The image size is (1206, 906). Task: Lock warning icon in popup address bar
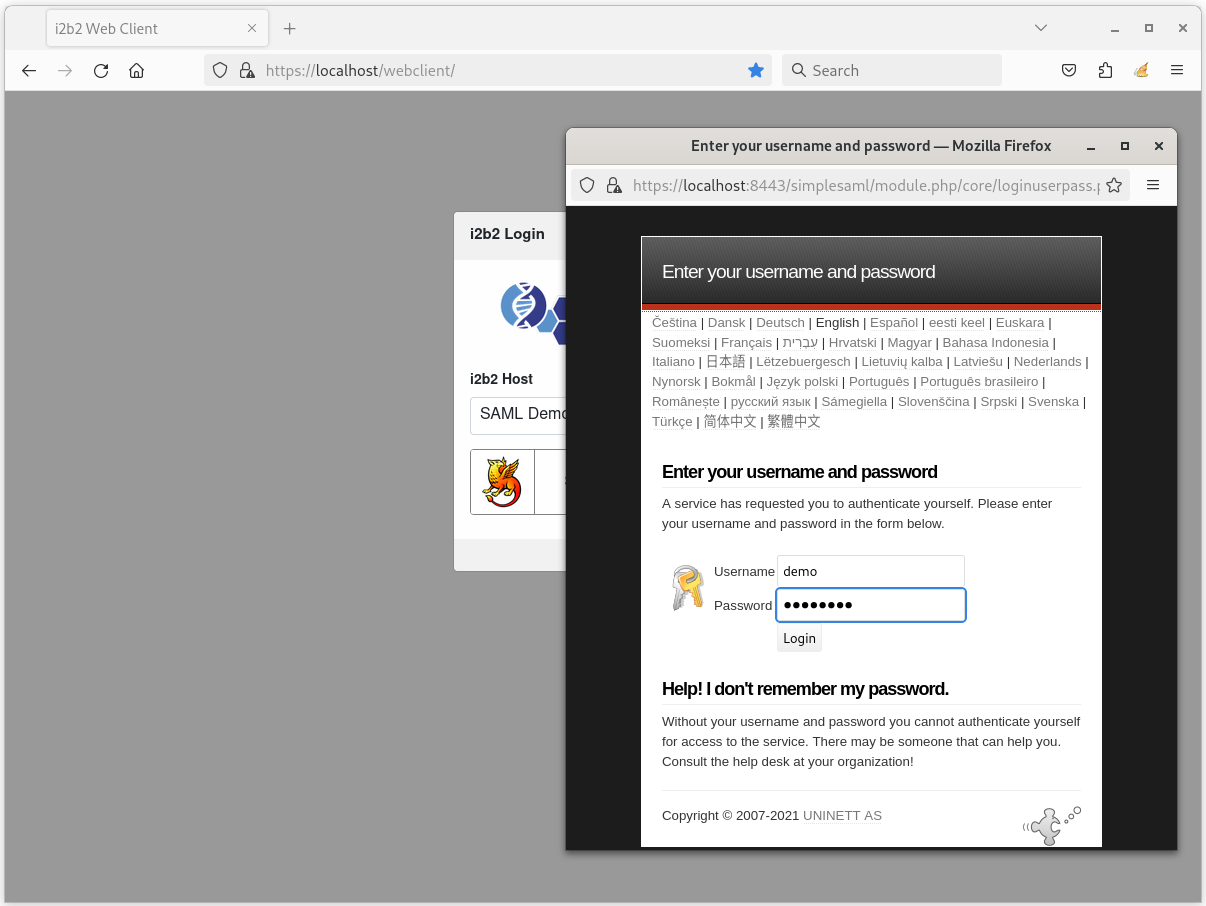pos(614,185)
